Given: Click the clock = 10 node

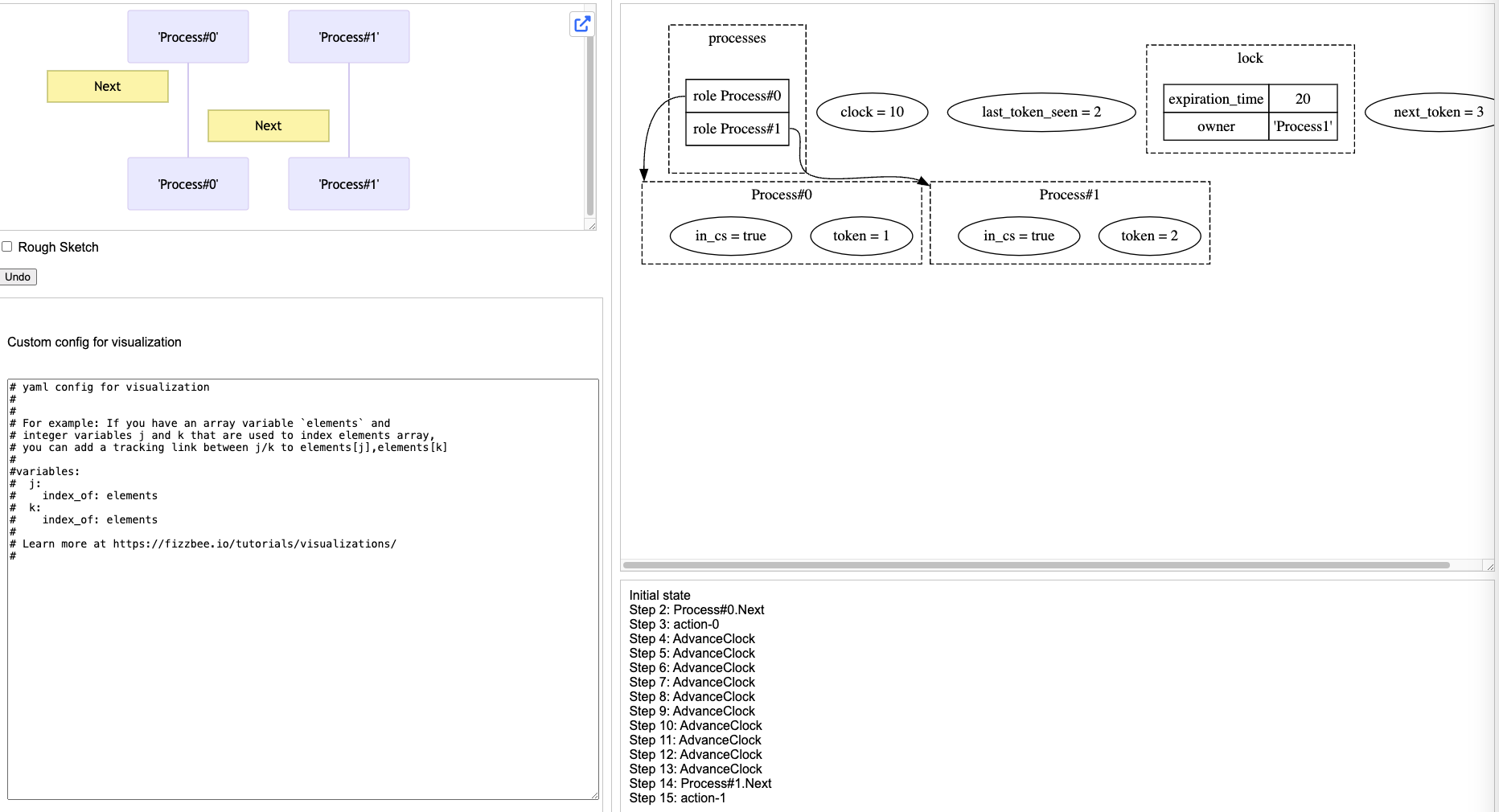Looking at the screenshot, I should [x=872, y=113].
